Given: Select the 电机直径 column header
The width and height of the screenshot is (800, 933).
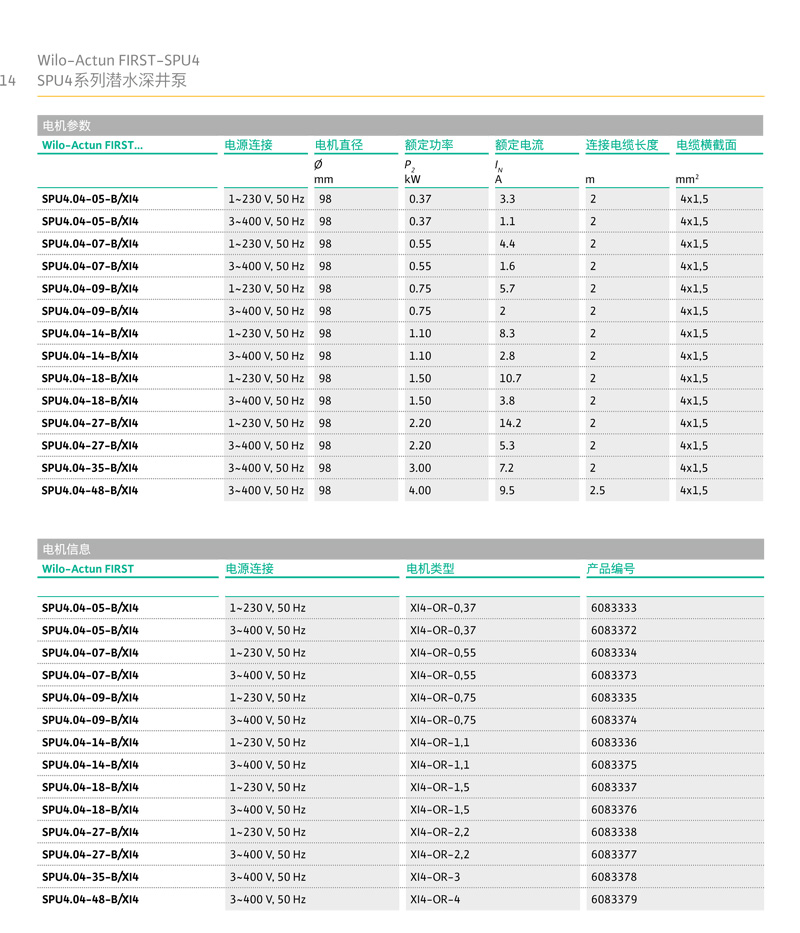Looking at the screenshot, I should tap(339, 145).
